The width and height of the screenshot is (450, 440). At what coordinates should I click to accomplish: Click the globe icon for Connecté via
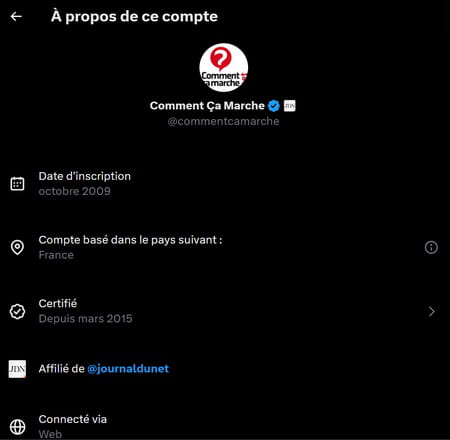[17, 426]
